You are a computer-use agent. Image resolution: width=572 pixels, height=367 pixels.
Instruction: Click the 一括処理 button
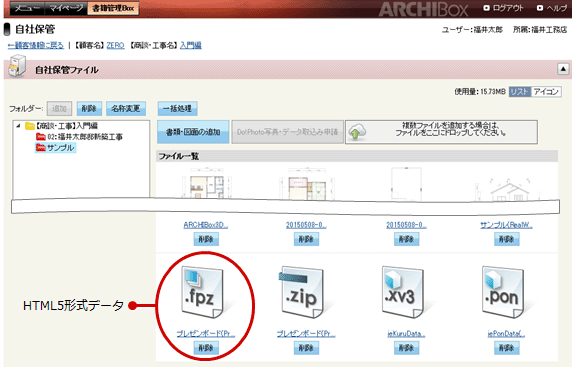pos(177,109)
